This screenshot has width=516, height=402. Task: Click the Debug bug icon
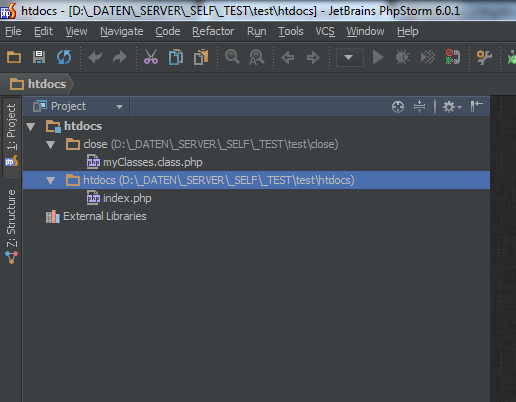click(403, 57)
